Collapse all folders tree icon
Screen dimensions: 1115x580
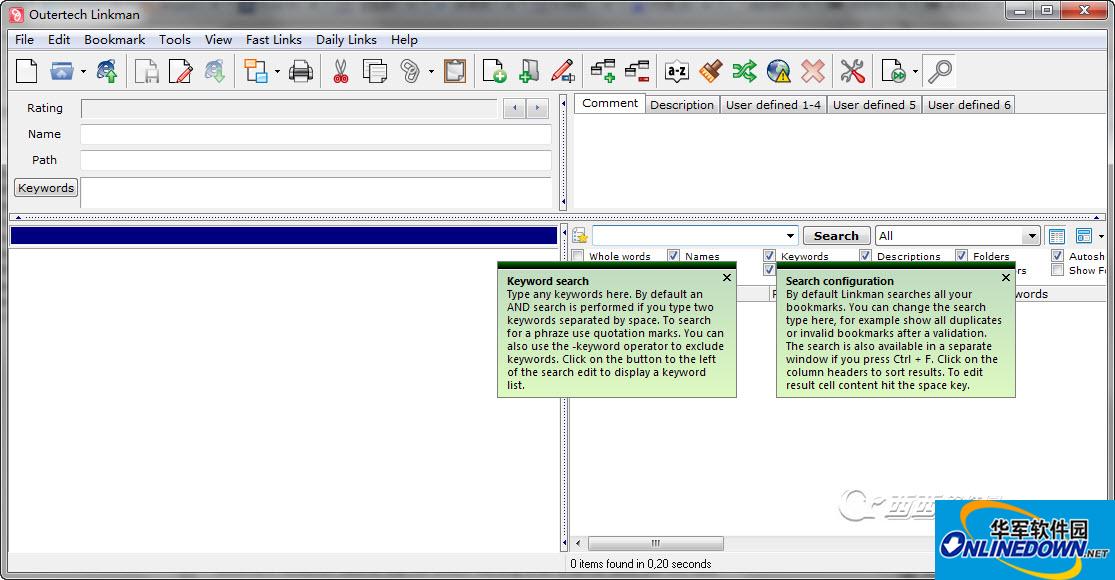[x=637, y=71]
